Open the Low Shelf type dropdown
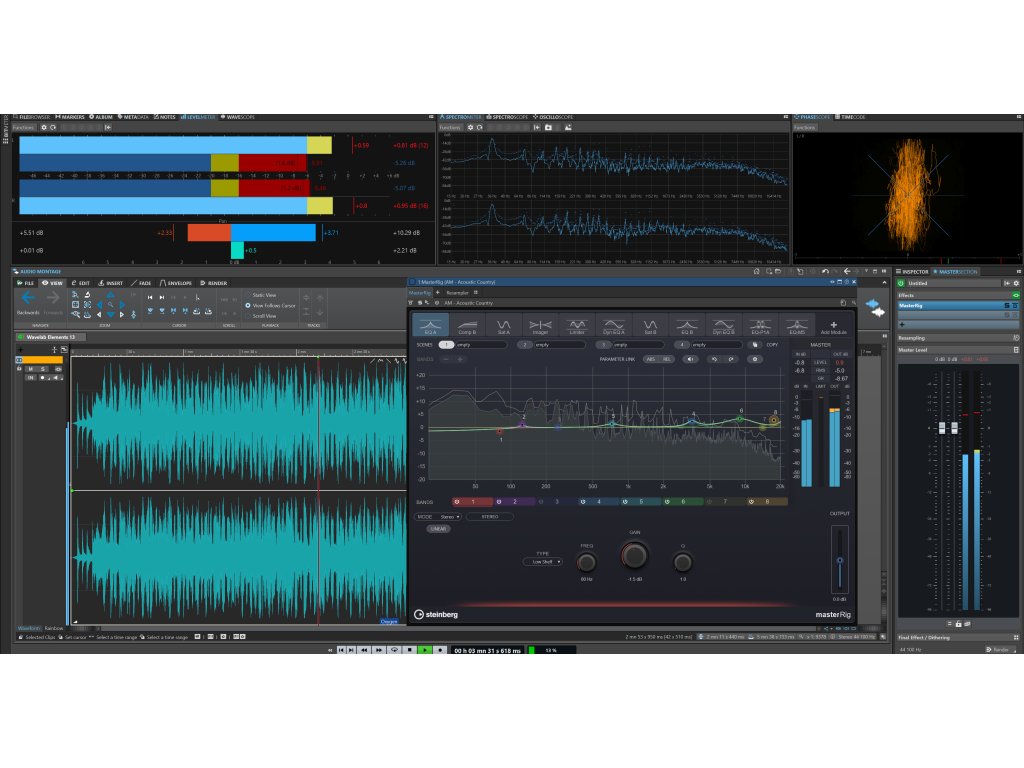 point(543,562)
